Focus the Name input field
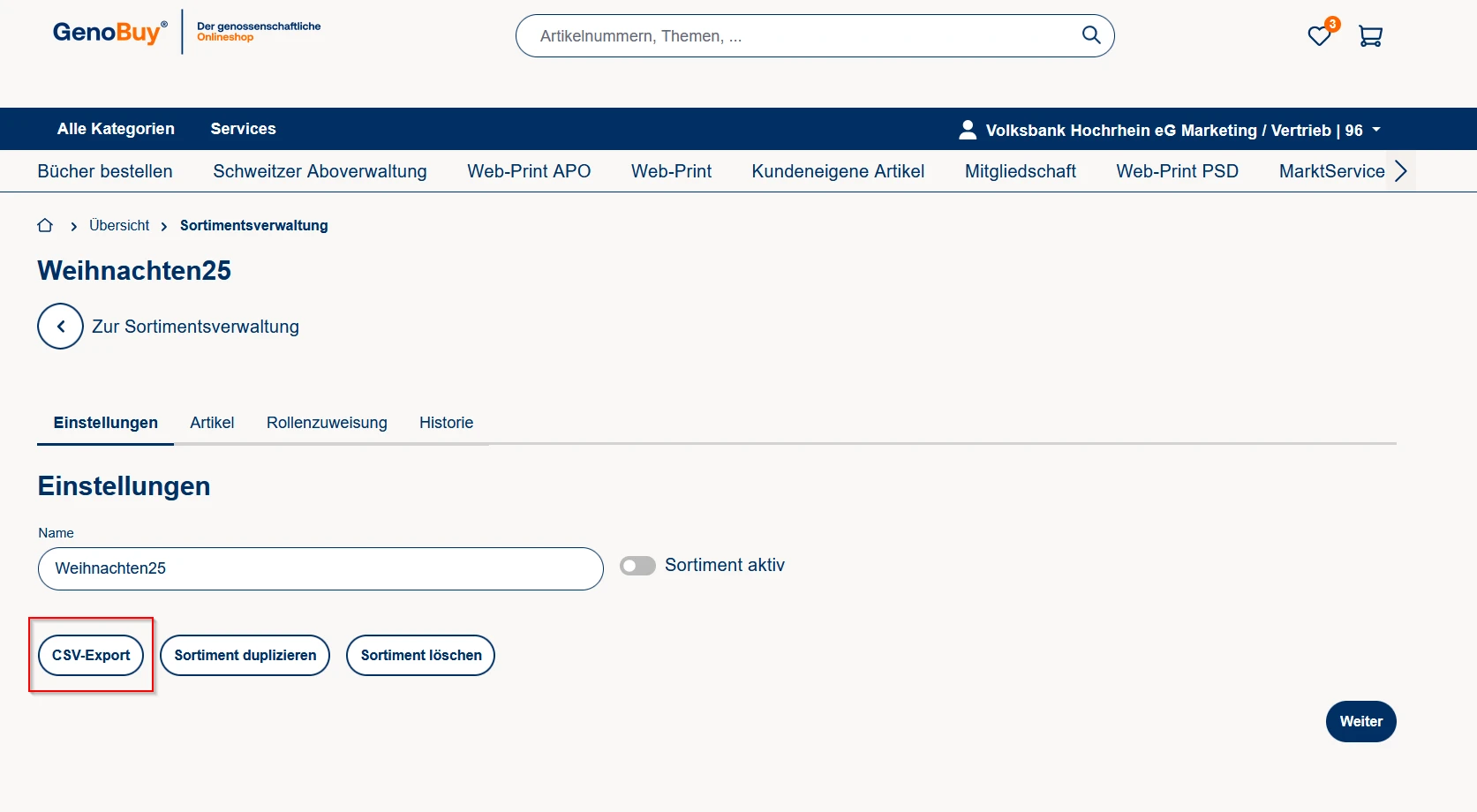This screenshot has height=812, width=1477. [x=320, y=568]
